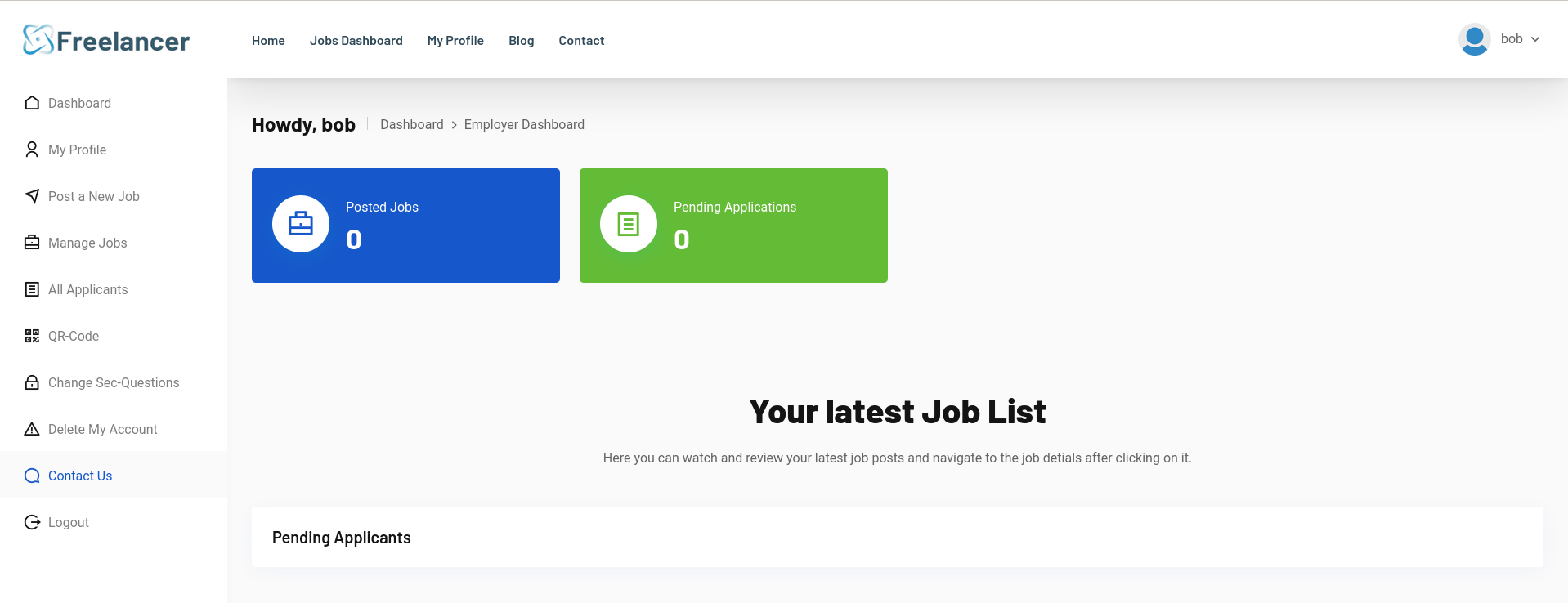The image size is (1568, 603).
Task: Click the Posted Jobs briefcase circle icon
Action: click(x=301, y=224)
